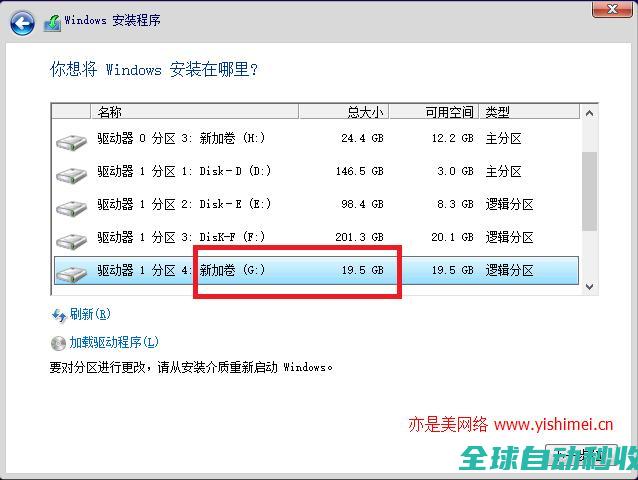The width and height of the screenshot is (638, 480).
Task: Open the 加载驱动程序(L) link
Action: click(x=114, y=343)
